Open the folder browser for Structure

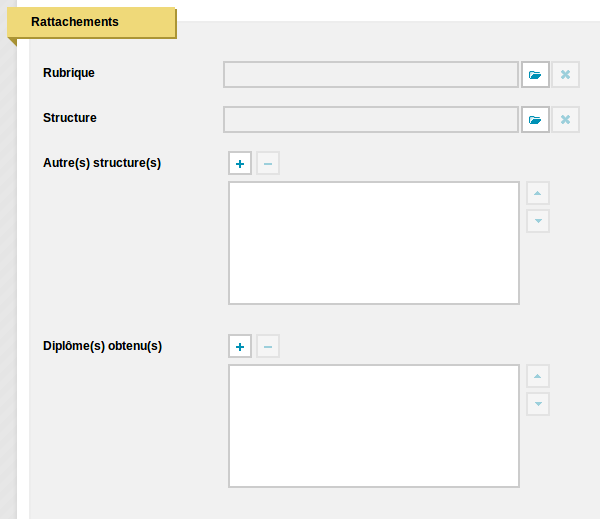[535, 120]
